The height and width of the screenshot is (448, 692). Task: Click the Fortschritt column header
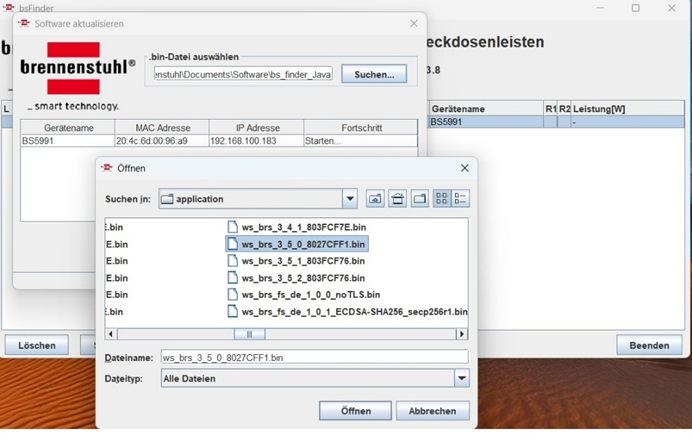pos(361,128)
